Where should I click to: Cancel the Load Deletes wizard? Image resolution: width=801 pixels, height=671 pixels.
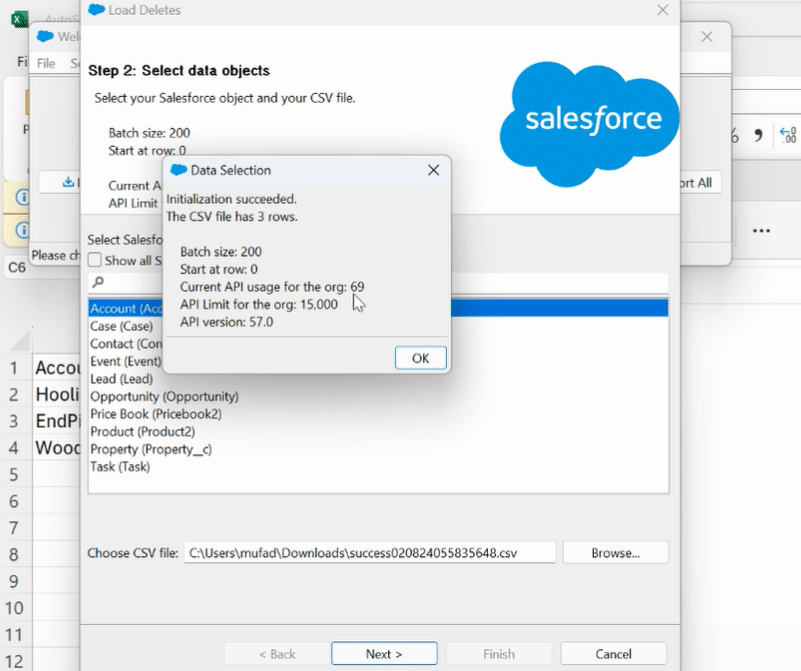click(613, 654)
